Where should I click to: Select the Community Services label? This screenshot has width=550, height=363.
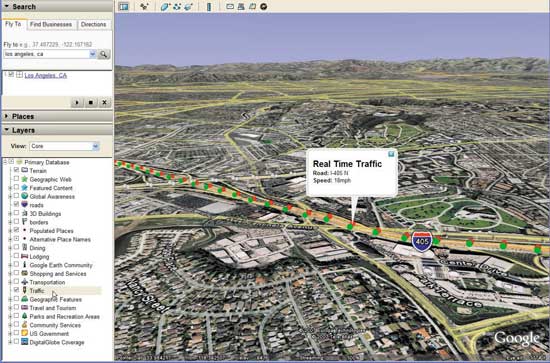click(55, 325)
